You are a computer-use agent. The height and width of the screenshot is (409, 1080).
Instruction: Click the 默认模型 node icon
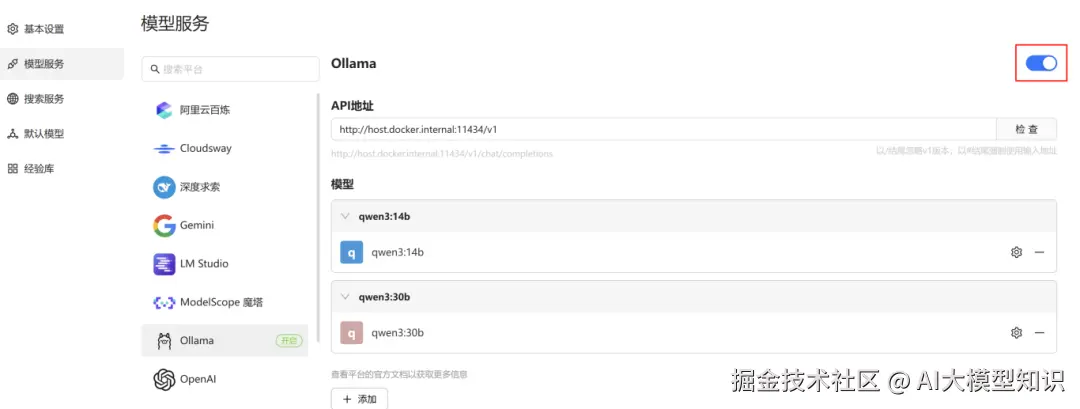pyautogui.click(x=12, y=134)
